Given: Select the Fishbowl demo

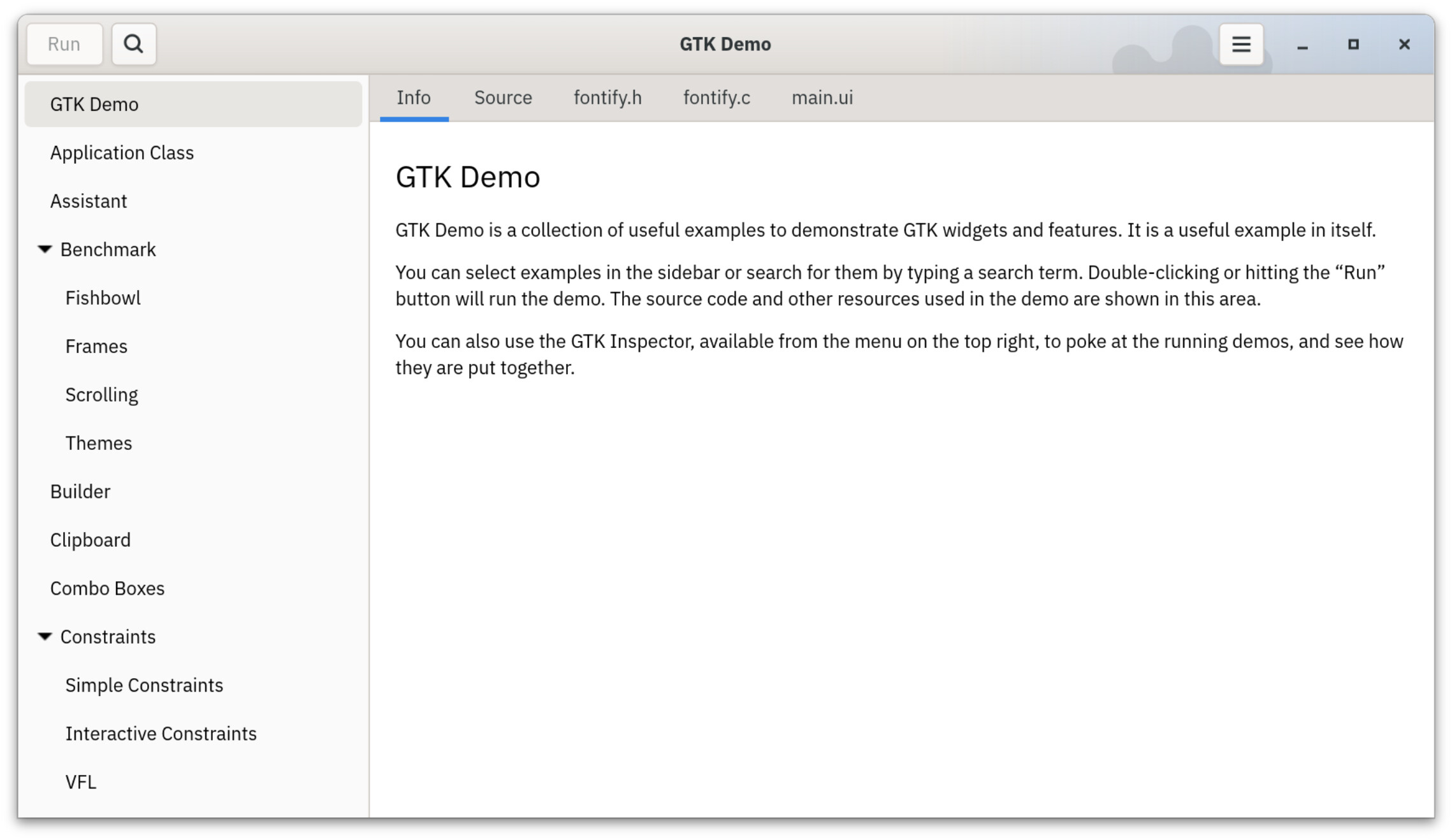Looking at the screenshot, I should (193, 298).
